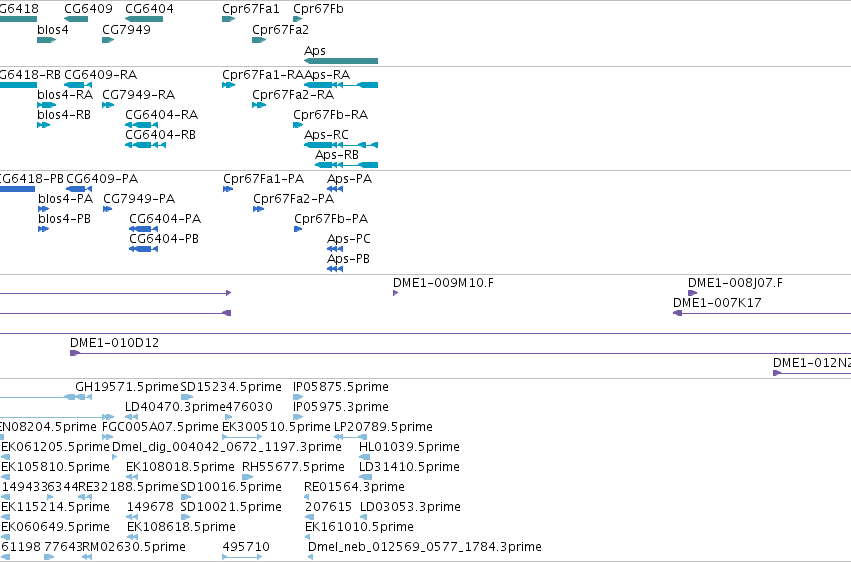
Task: Click the CG7949-PA protein label
Action: point(139,199)
